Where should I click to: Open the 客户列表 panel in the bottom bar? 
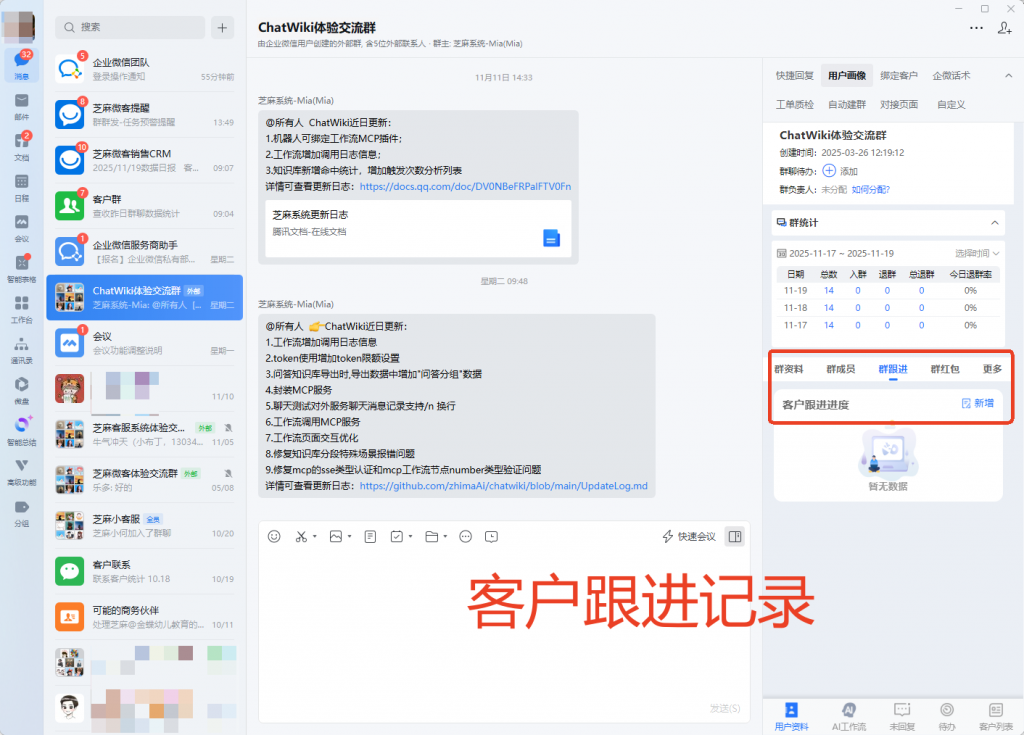pyautogui.click(x=997, y=715)
